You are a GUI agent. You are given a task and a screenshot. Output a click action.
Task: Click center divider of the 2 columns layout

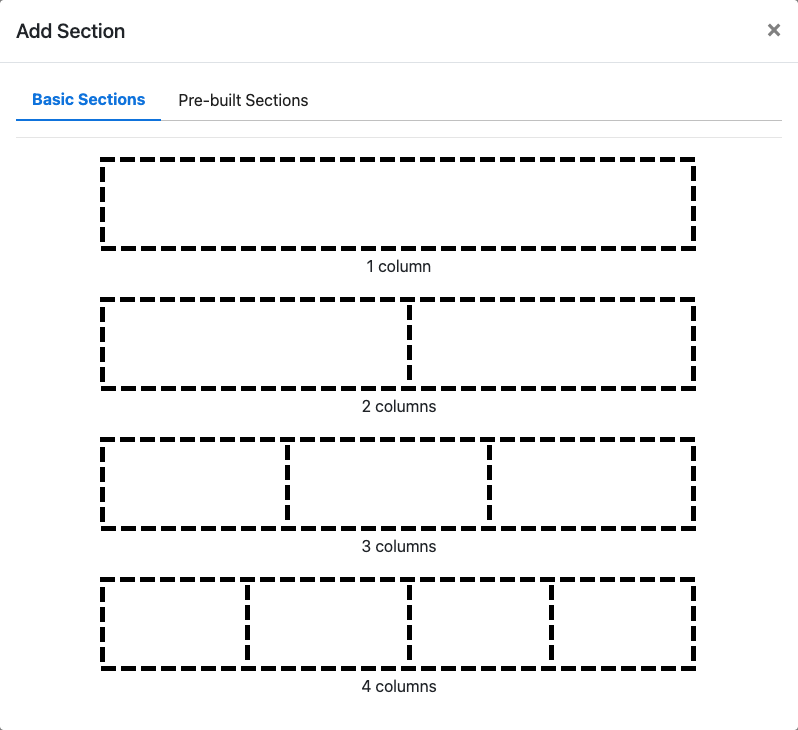(409, 343)
